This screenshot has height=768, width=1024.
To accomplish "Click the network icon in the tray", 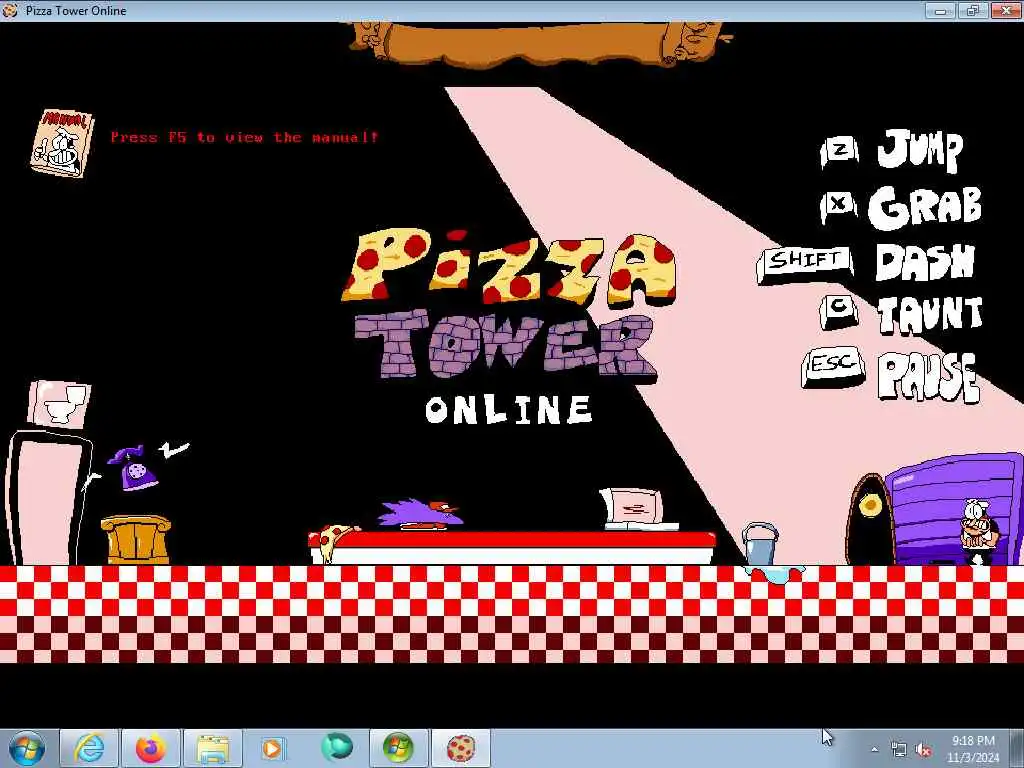I will [899, 750].
